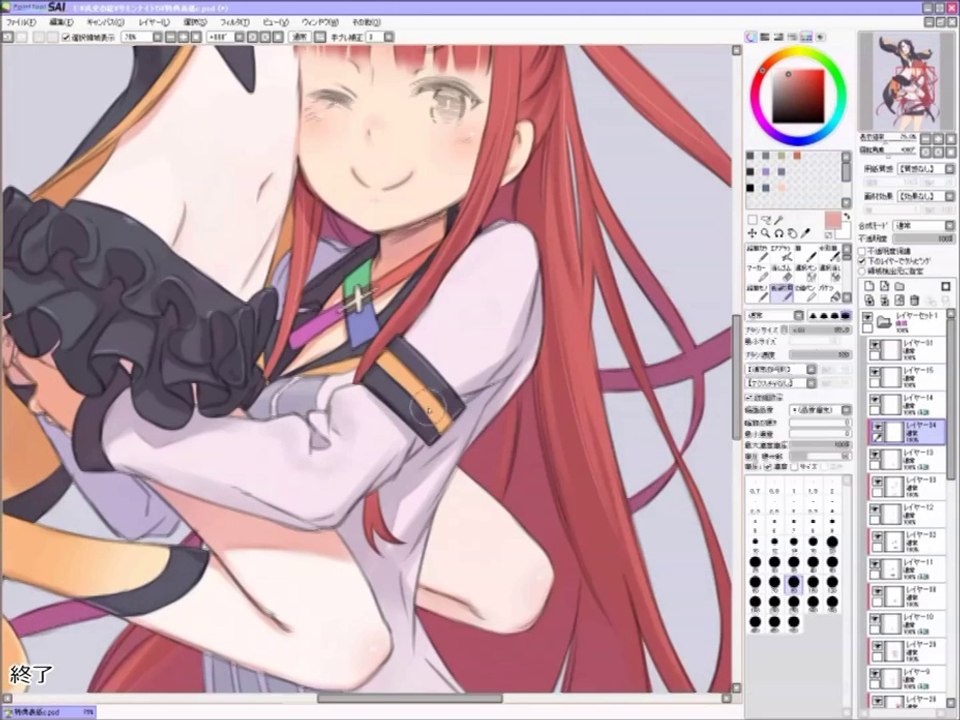Select the zoom magnifier tool
This screenshot has width=960, height=720.
pyautogui.click(x=765, y=233)
